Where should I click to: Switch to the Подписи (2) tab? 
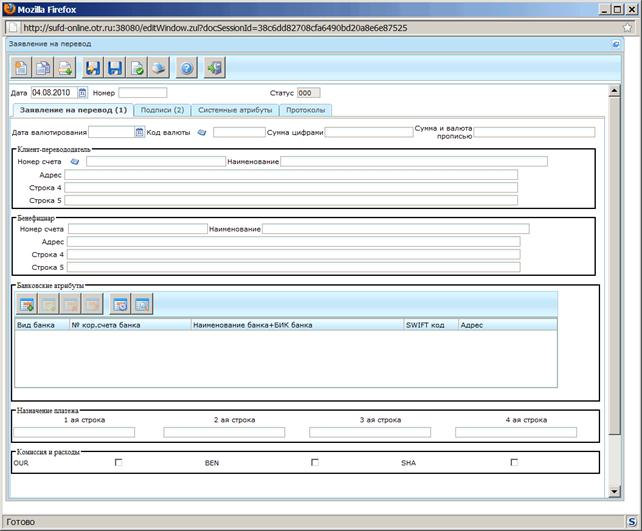[162, 110]
